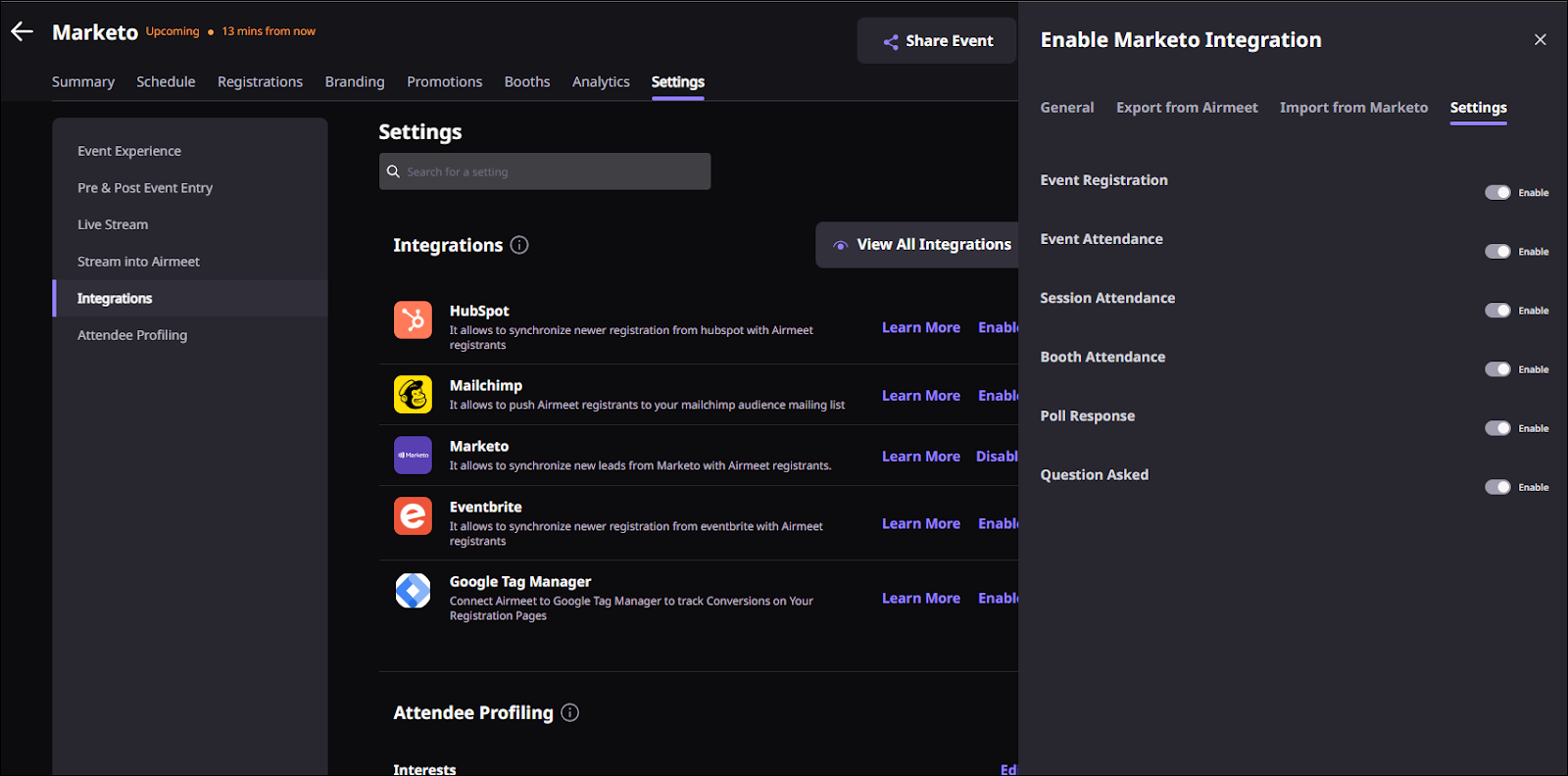
Task: Click the eye icon in View All Integrations
Action: [840, 245]
